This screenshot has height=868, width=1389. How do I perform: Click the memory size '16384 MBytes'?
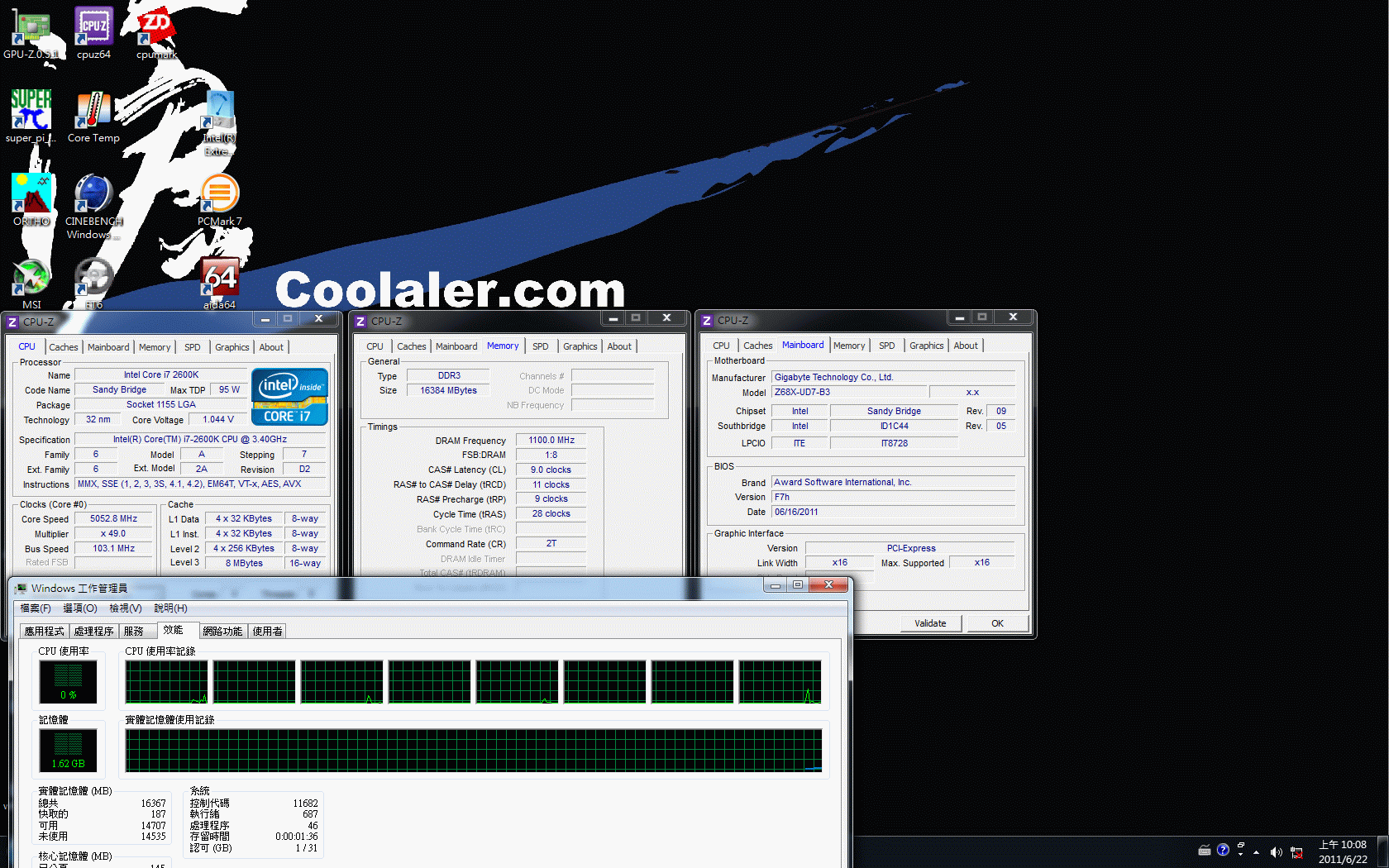448,391
